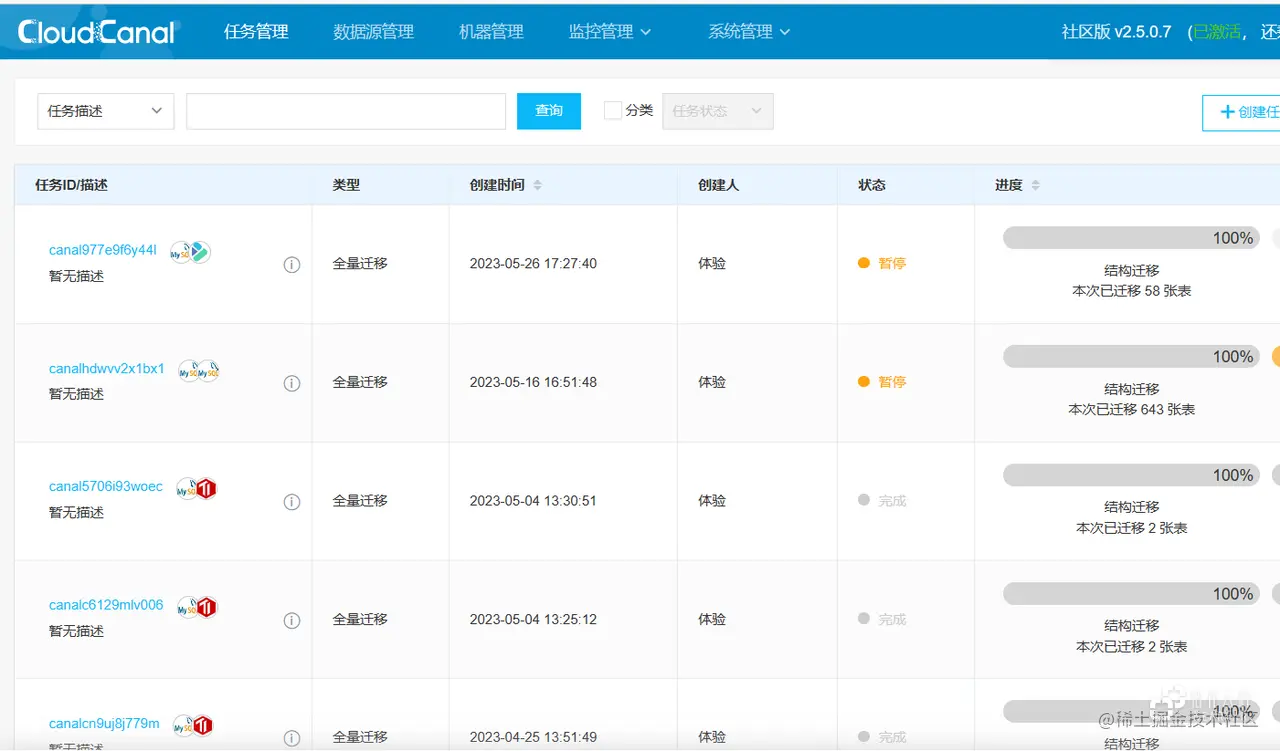The image size is (1280, 751).
Task: Click timestamp 2023-05-26 17:27:40
Action: pos(533,264)
